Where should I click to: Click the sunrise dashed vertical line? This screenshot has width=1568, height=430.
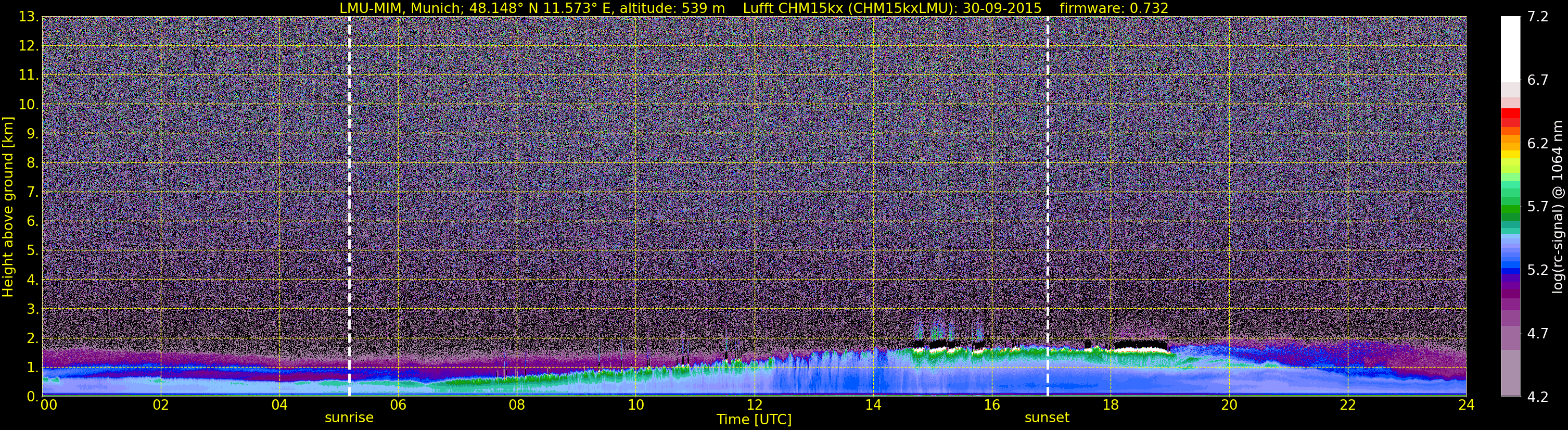coord(349,207)
